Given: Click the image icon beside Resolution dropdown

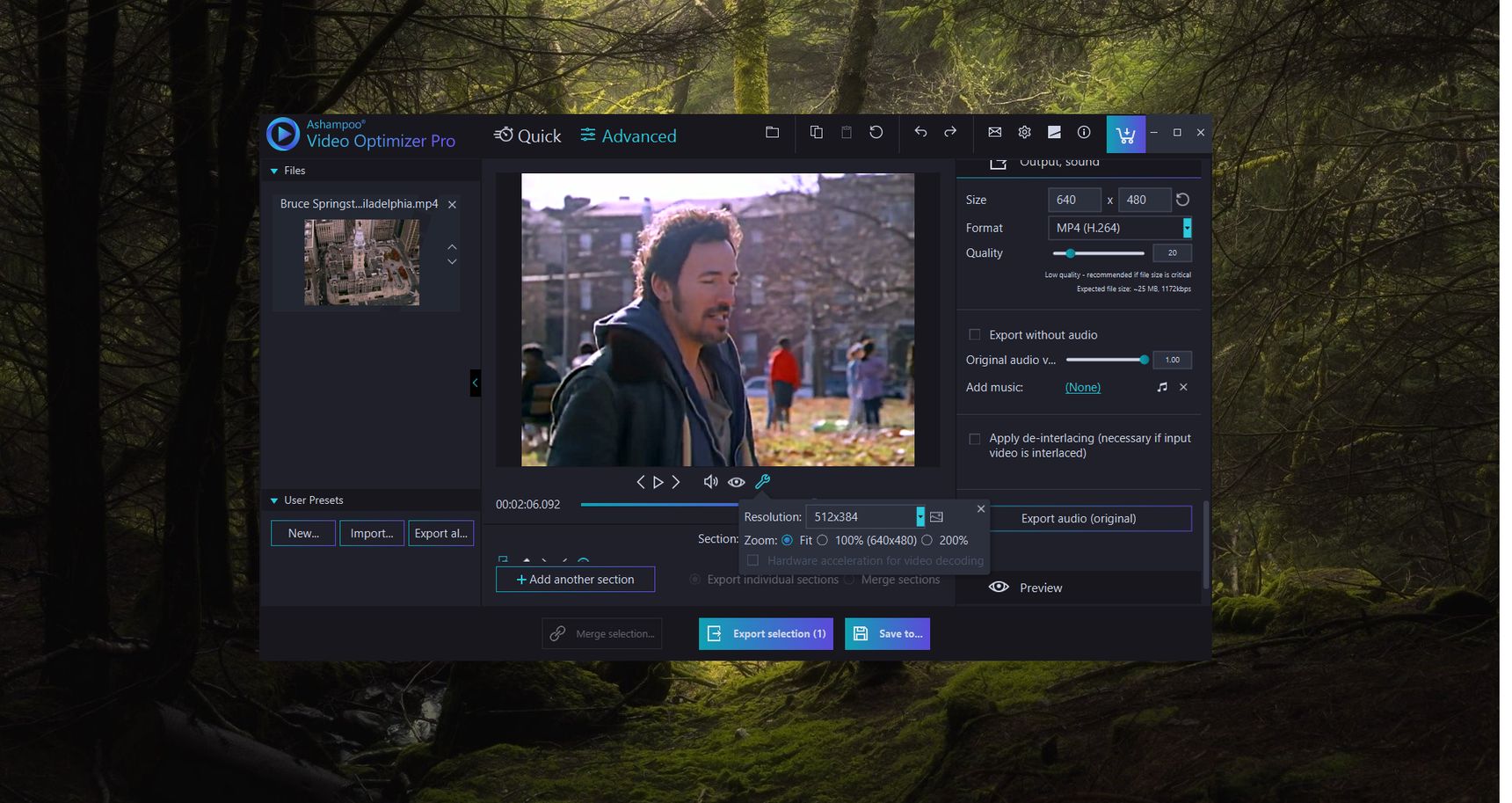Looking at the screenshot, I should (x=936, y=516).
